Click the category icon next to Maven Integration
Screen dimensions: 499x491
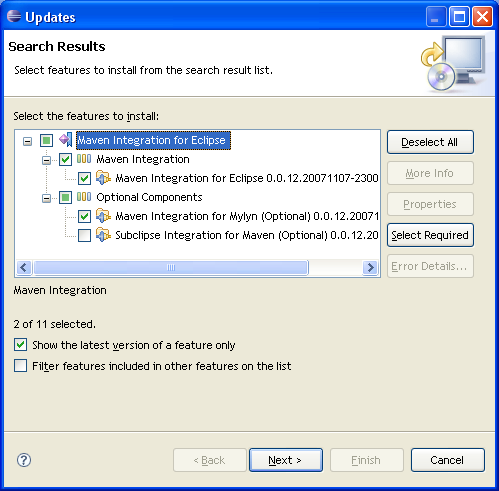(84, 159)
